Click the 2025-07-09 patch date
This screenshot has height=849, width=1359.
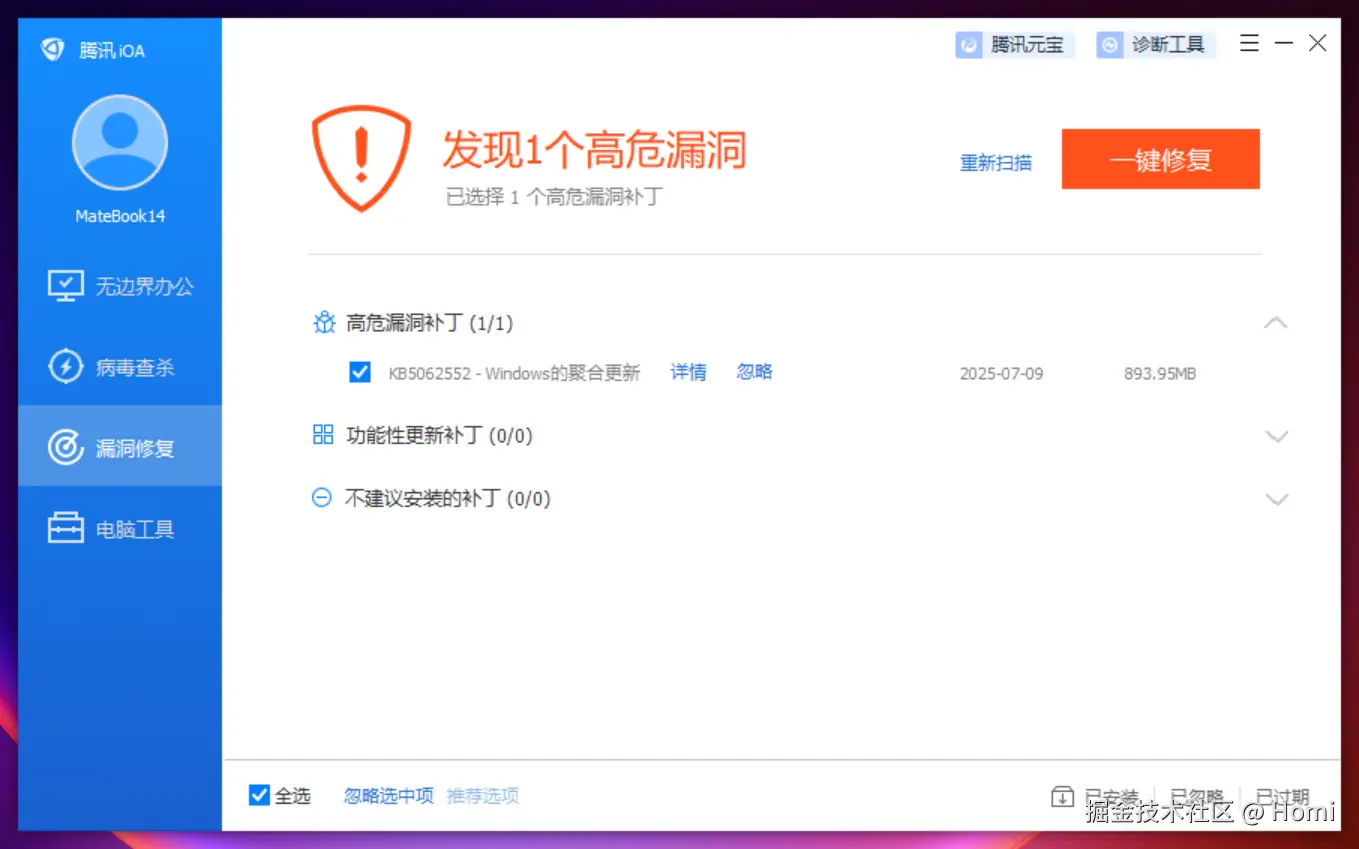(x=1001, y=374)
